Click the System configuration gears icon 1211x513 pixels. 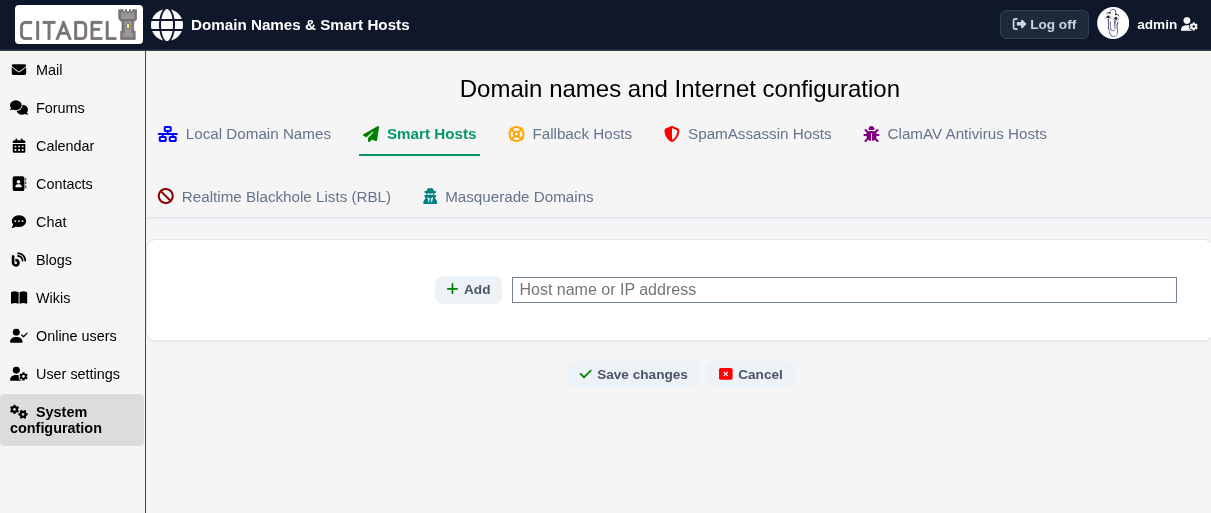click(19, 412)
